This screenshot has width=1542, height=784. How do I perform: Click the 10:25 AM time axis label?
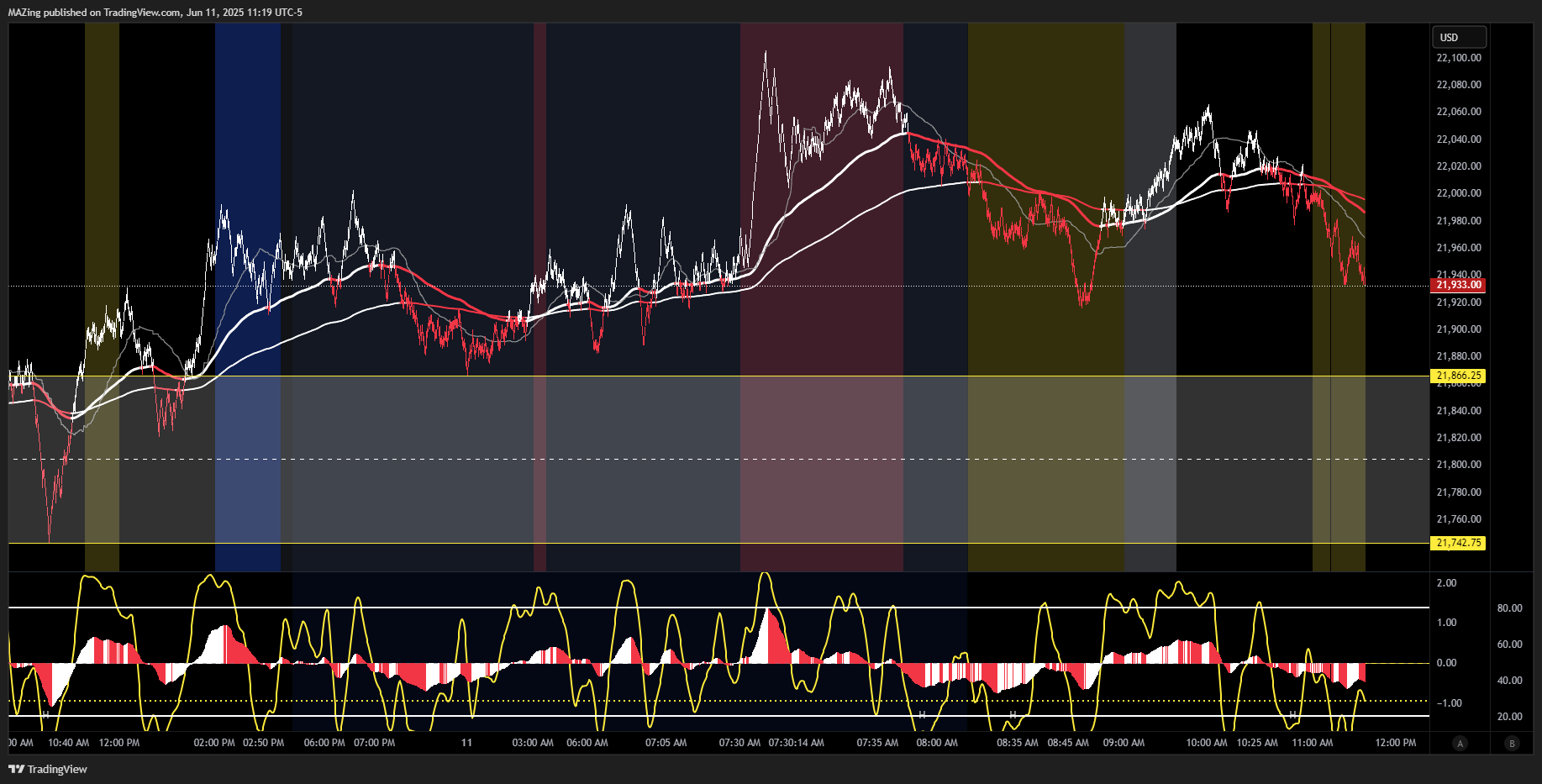tap(1257, 743)
